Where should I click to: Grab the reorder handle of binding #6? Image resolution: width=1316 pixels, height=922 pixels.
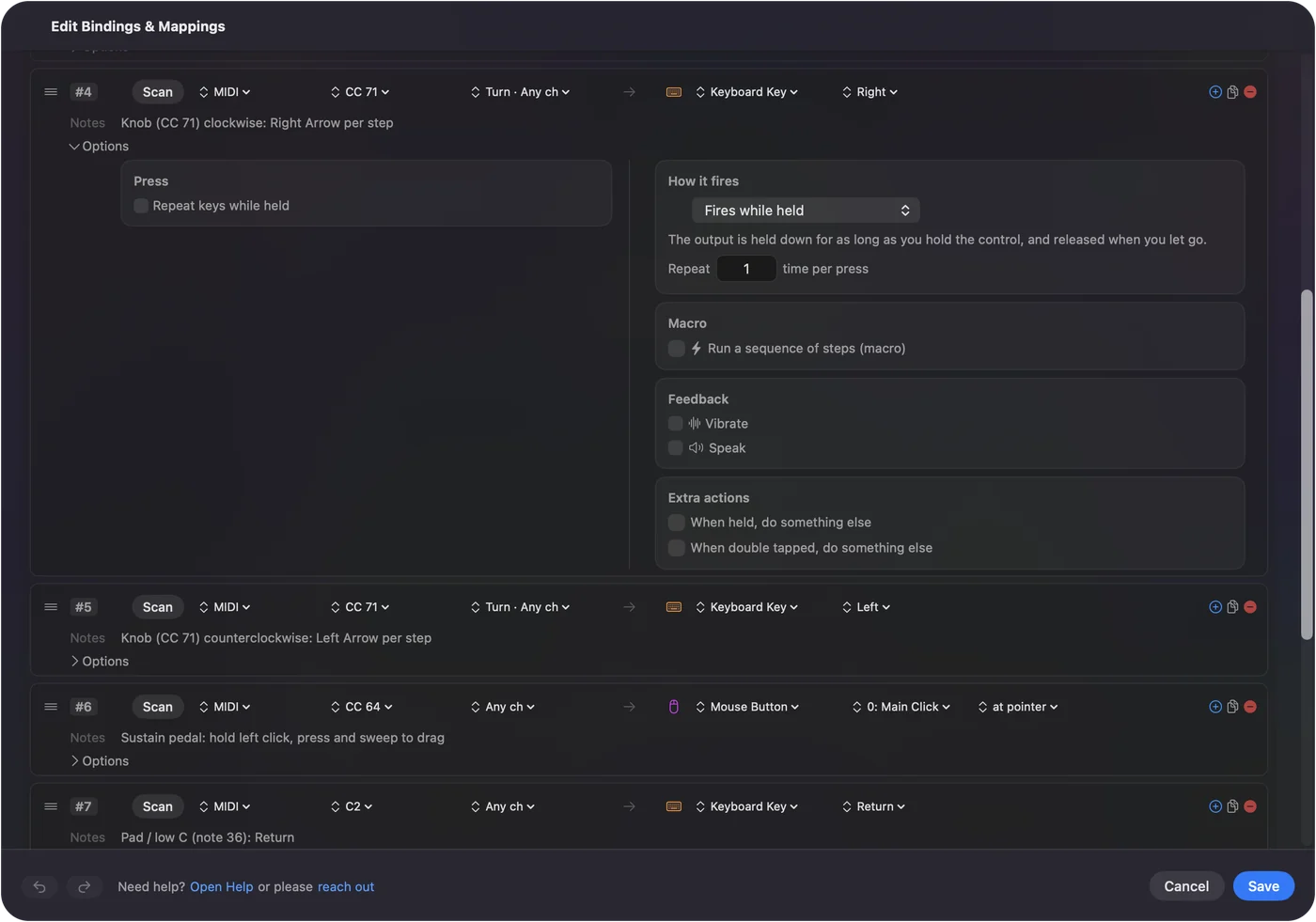click(51, 707)
